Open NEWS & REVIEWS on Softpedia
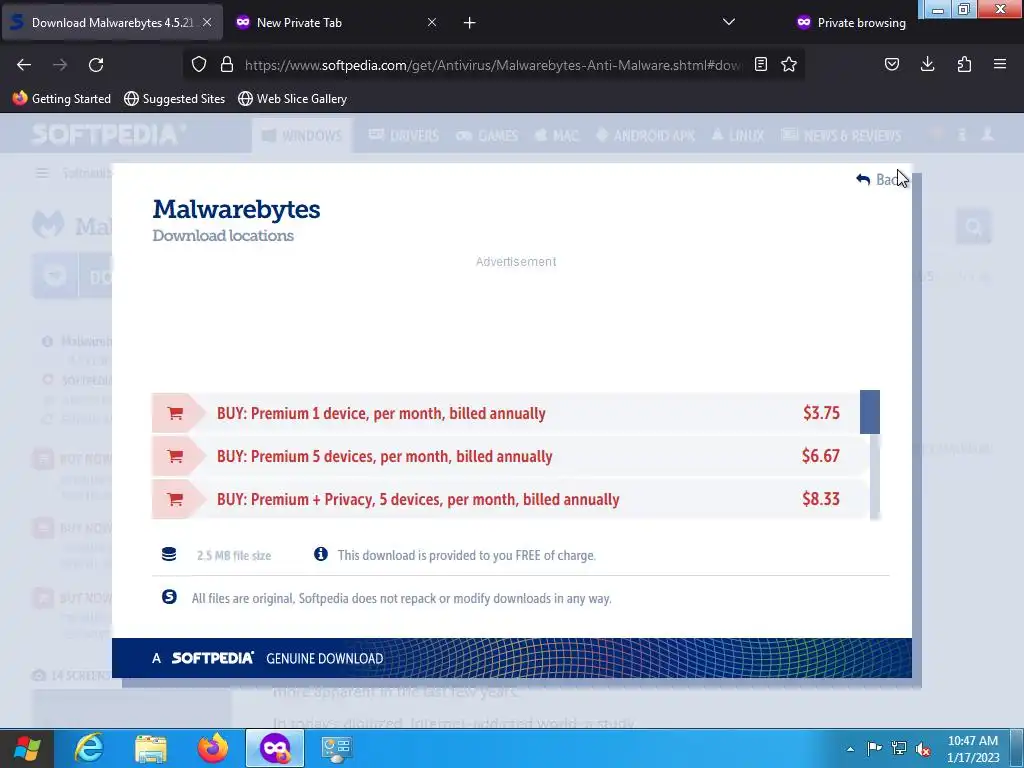 coord(841,136)
